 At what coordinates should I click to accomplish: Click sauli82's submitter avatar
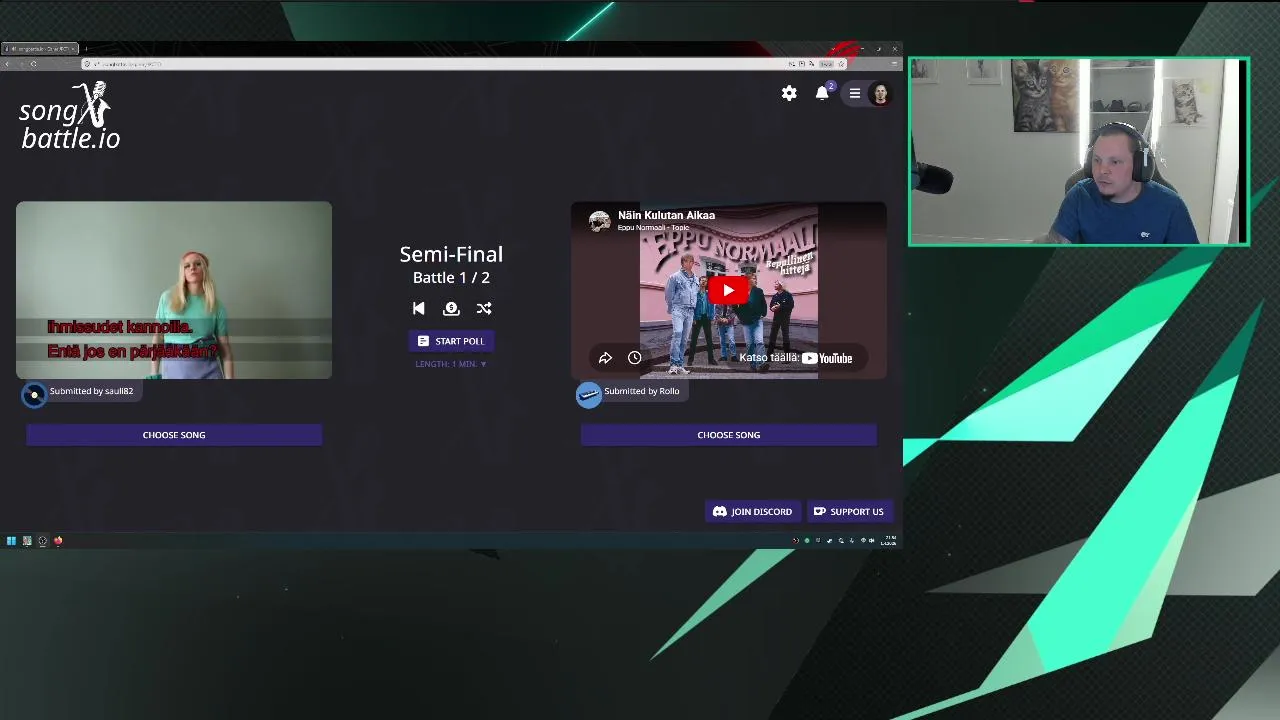pos(34,395)
